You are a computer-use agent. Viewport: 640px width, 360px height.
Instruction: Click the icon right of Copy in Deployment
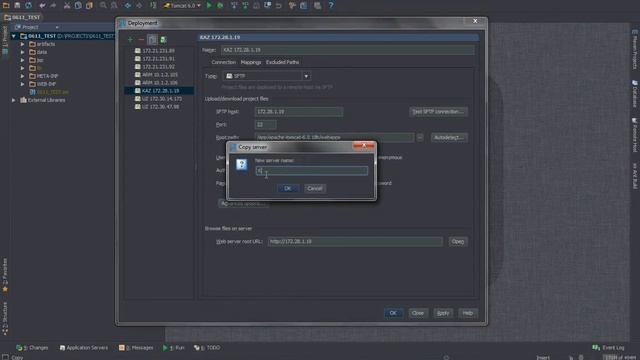(x=163, y=40)
